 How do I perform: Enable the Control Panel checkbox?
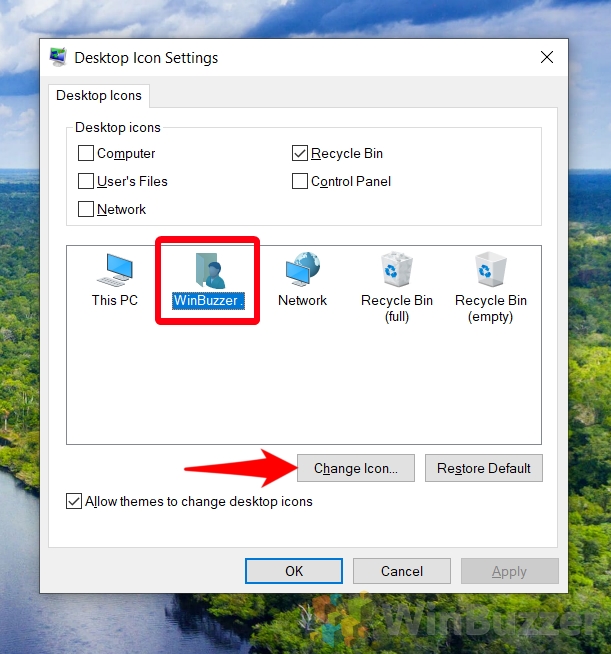coord(300,181)
